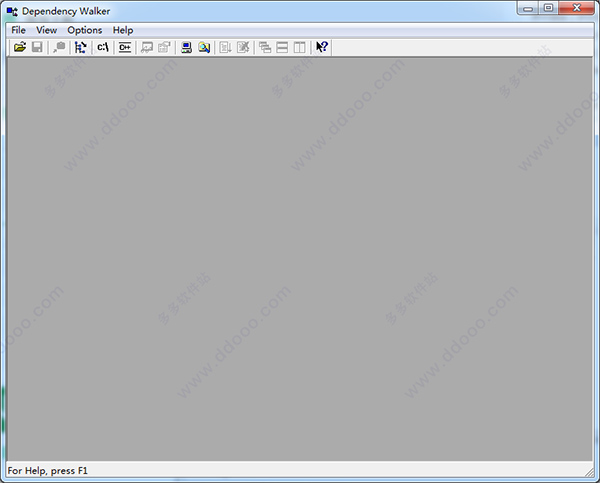Toggle Full Paths c:\ icon
Screen dimensions: 600x483
point(103,47)
